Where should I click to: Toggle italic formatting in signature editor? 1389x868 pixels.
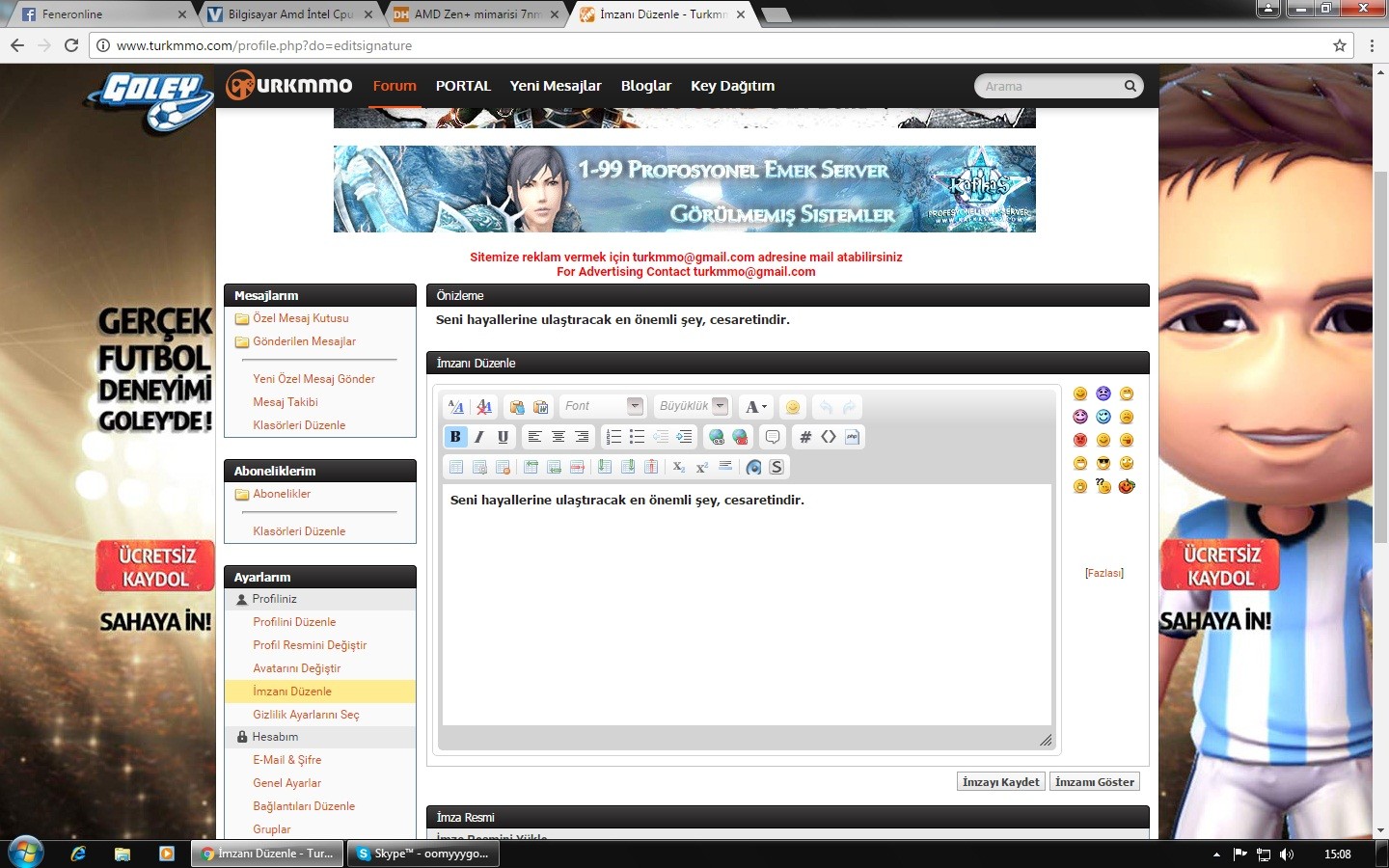pyautogui.click(x=479, y=437)
